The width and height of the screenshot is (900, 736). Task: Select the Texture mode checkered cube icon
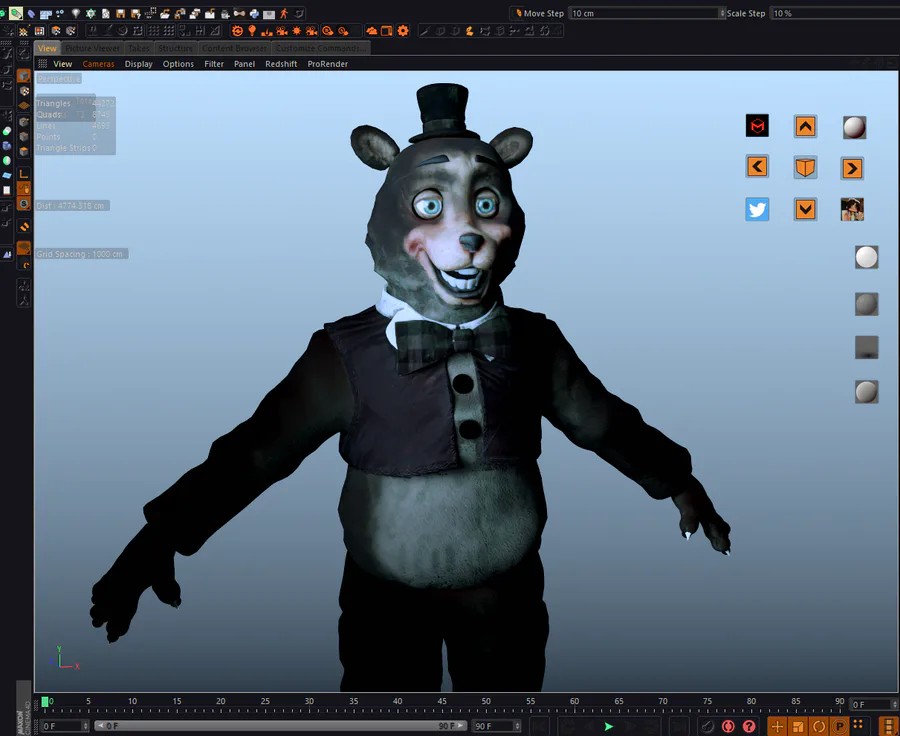click(x=24, y=91)
